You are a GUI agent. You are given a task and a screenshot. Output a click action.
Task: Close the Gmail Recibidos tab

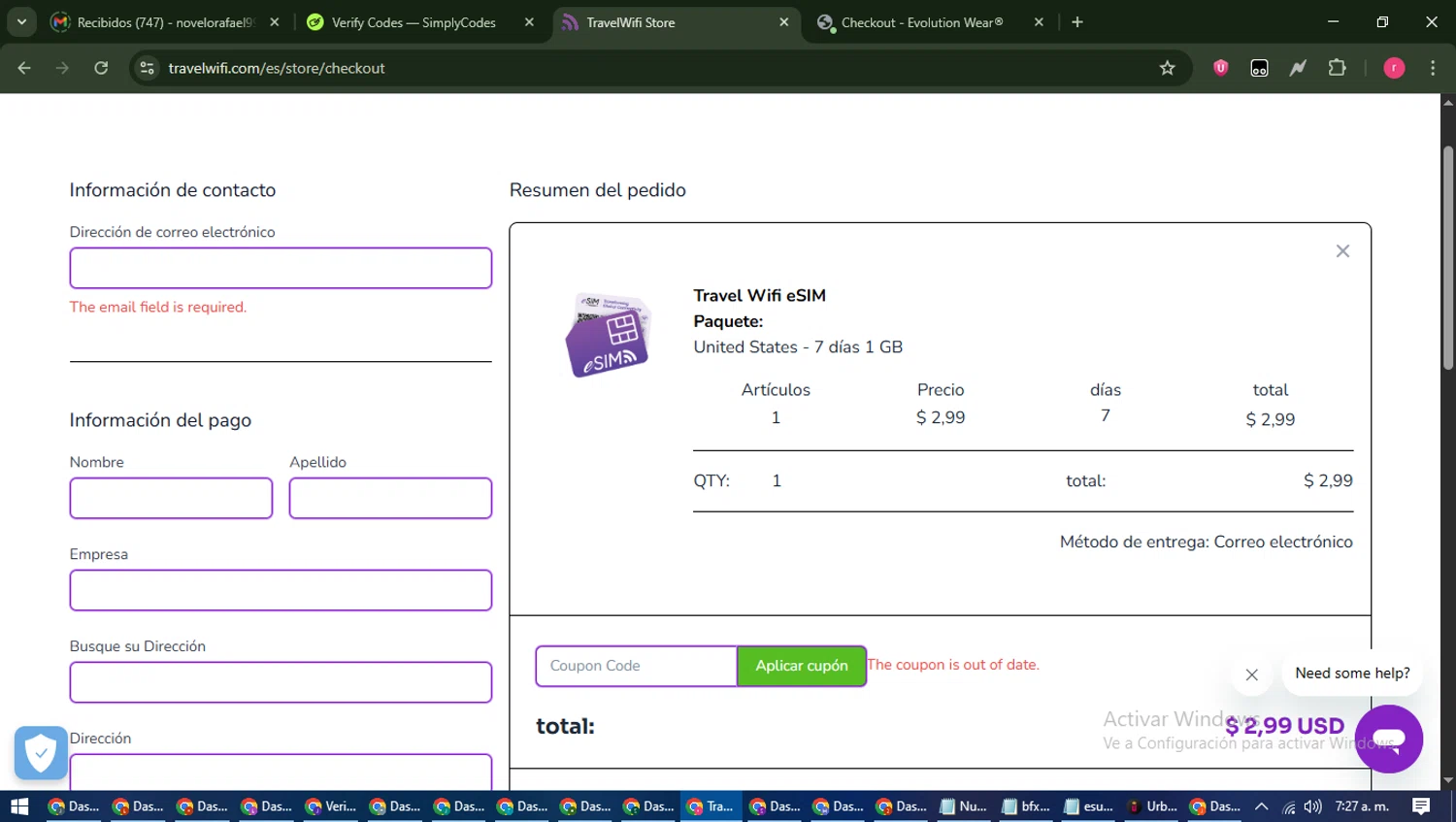point(275,22)
